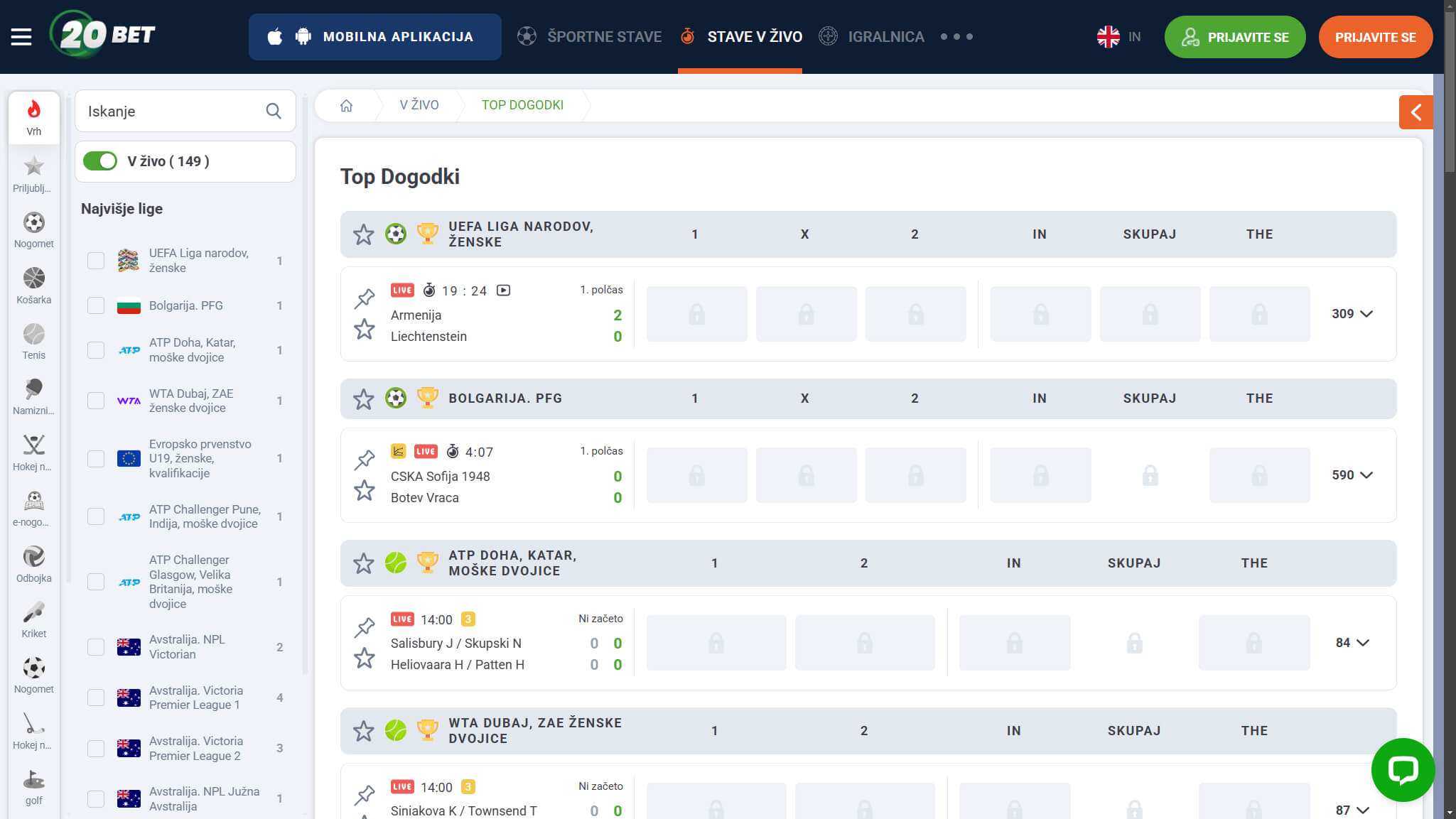Expand 590 markets for CSKA Sofija match

(x=1352, y=474)
